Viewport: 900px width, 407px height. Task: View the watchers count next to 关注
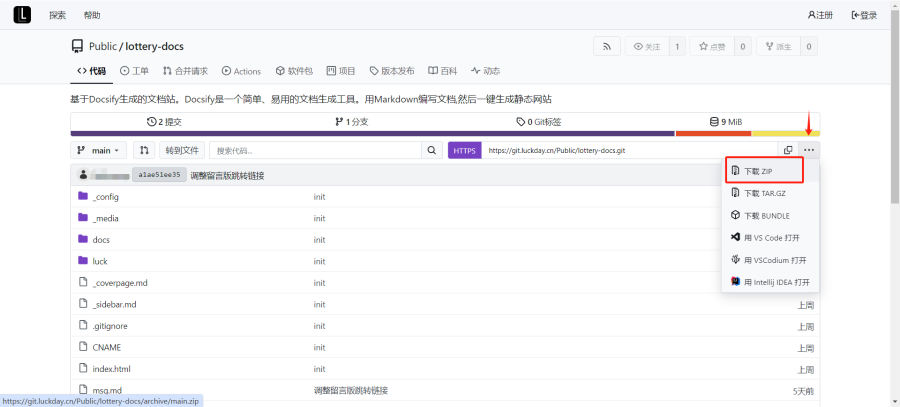[x=677, y=46]
